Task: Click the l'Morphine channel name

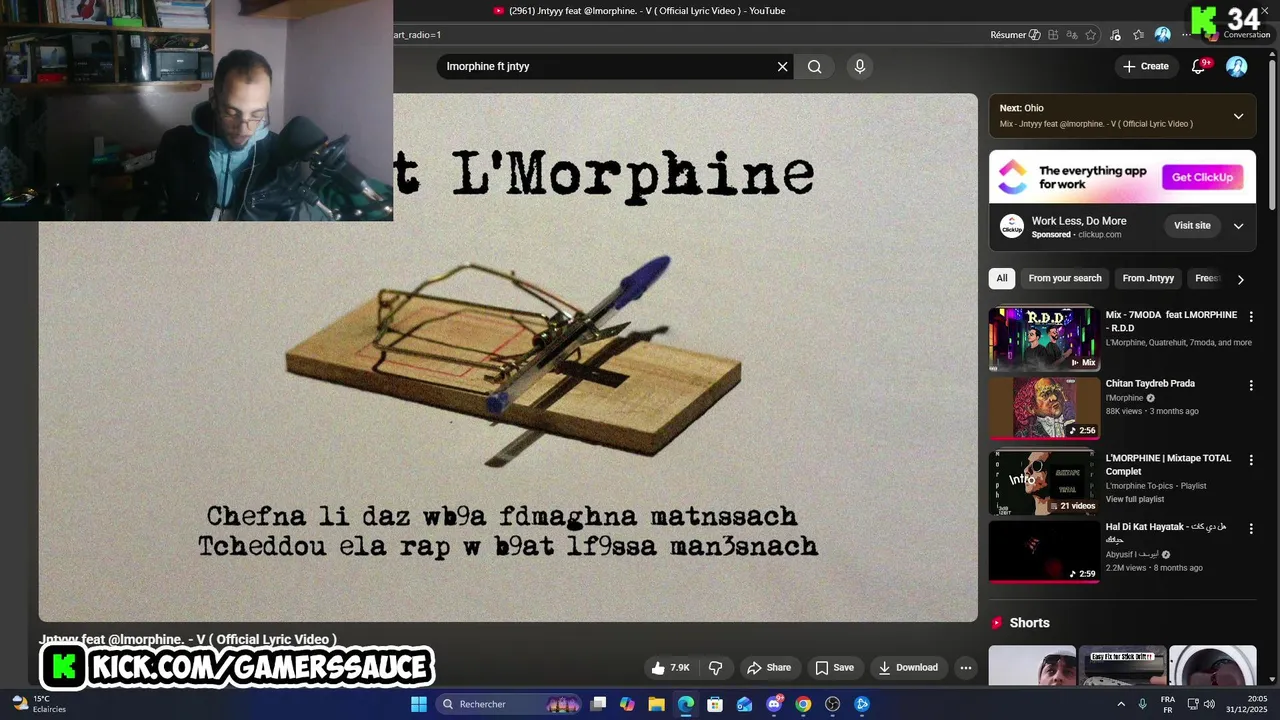Action: click(x=1125, y=398)
